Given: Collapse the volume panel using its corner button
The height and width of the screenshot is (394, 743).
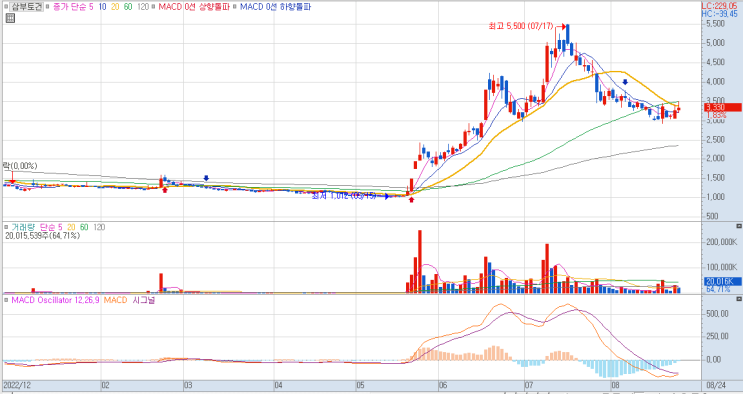Looking at the screenshot, I should tap(739, 226).
